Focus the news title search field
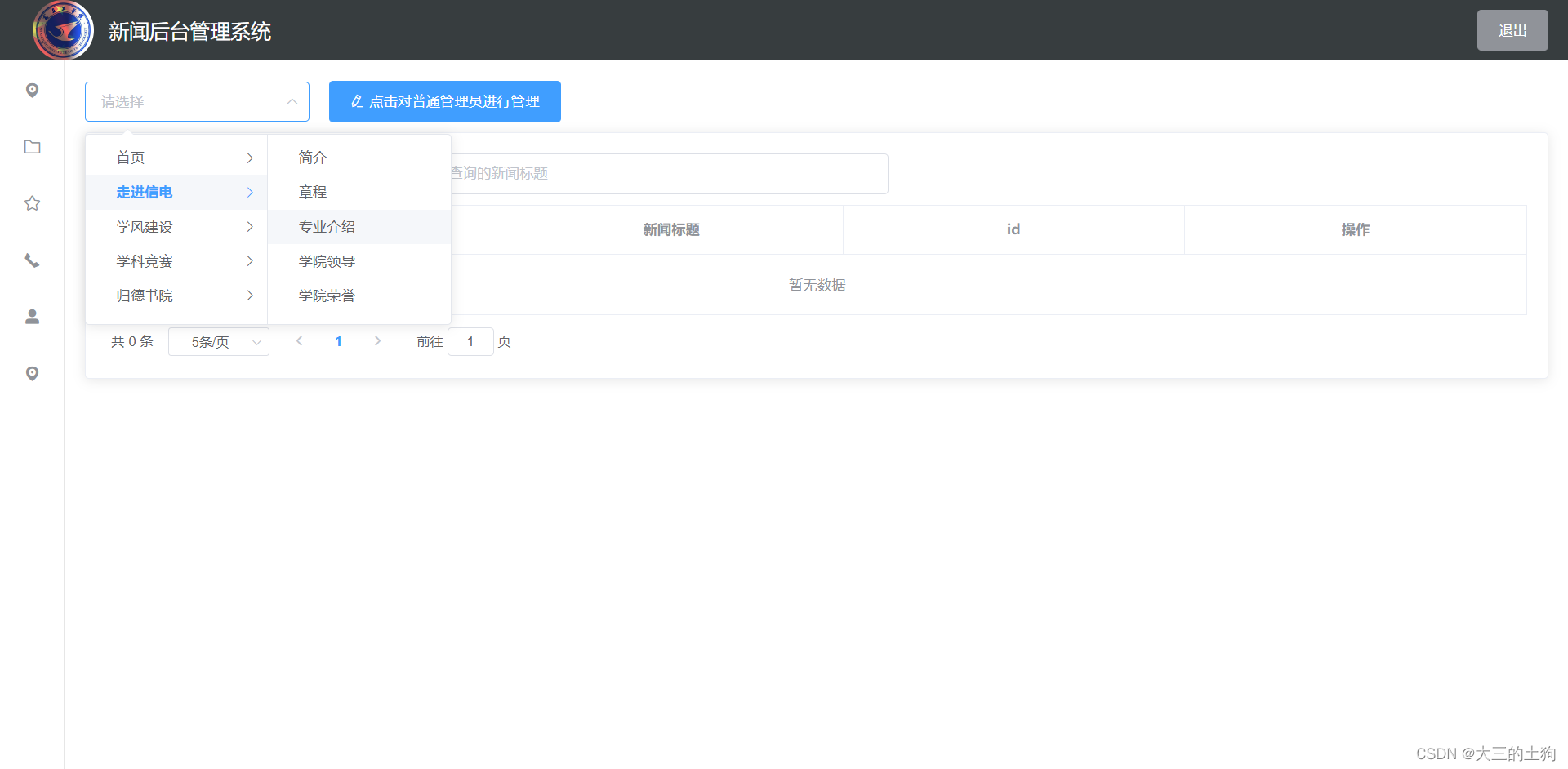 point(668,174)
